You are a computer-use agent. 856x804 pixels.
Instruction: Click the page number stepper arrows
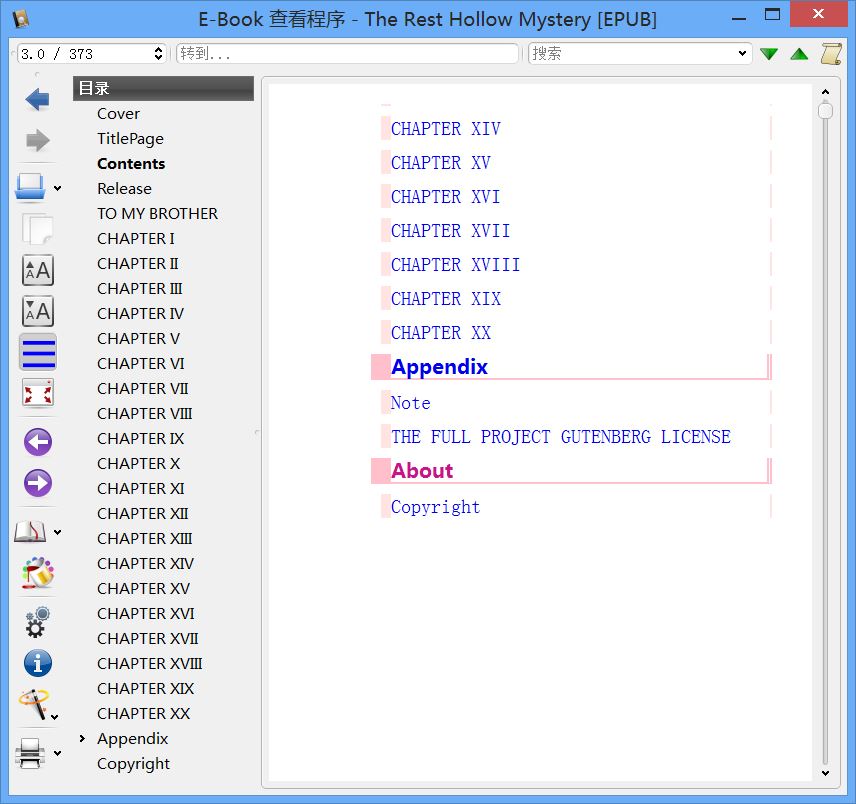coord(158,53)
